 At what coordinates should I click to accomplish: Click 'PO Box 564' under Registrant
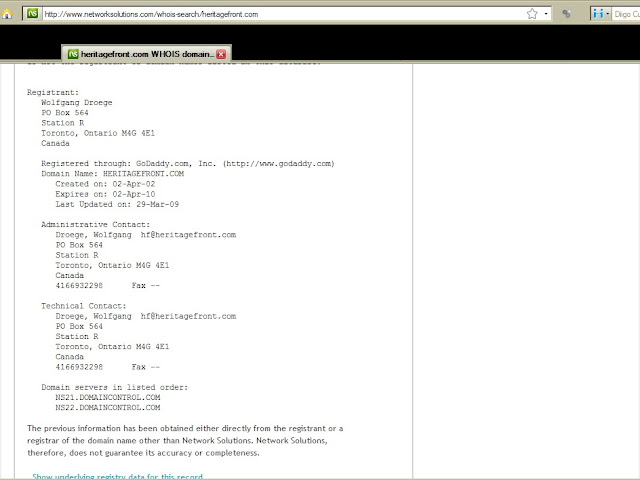click(64, 113)
